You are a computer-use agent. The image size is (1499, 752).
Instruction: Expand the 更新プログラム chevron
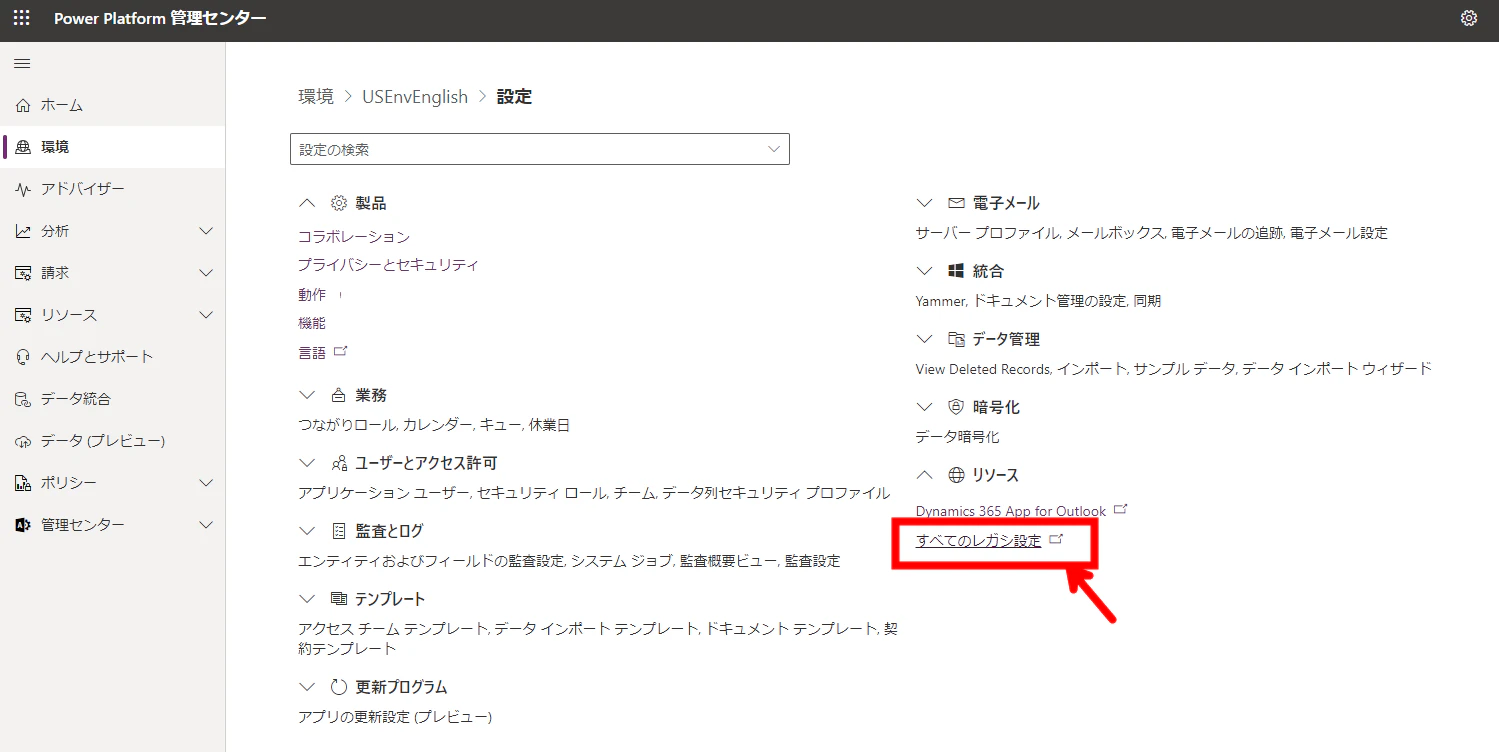307,687
